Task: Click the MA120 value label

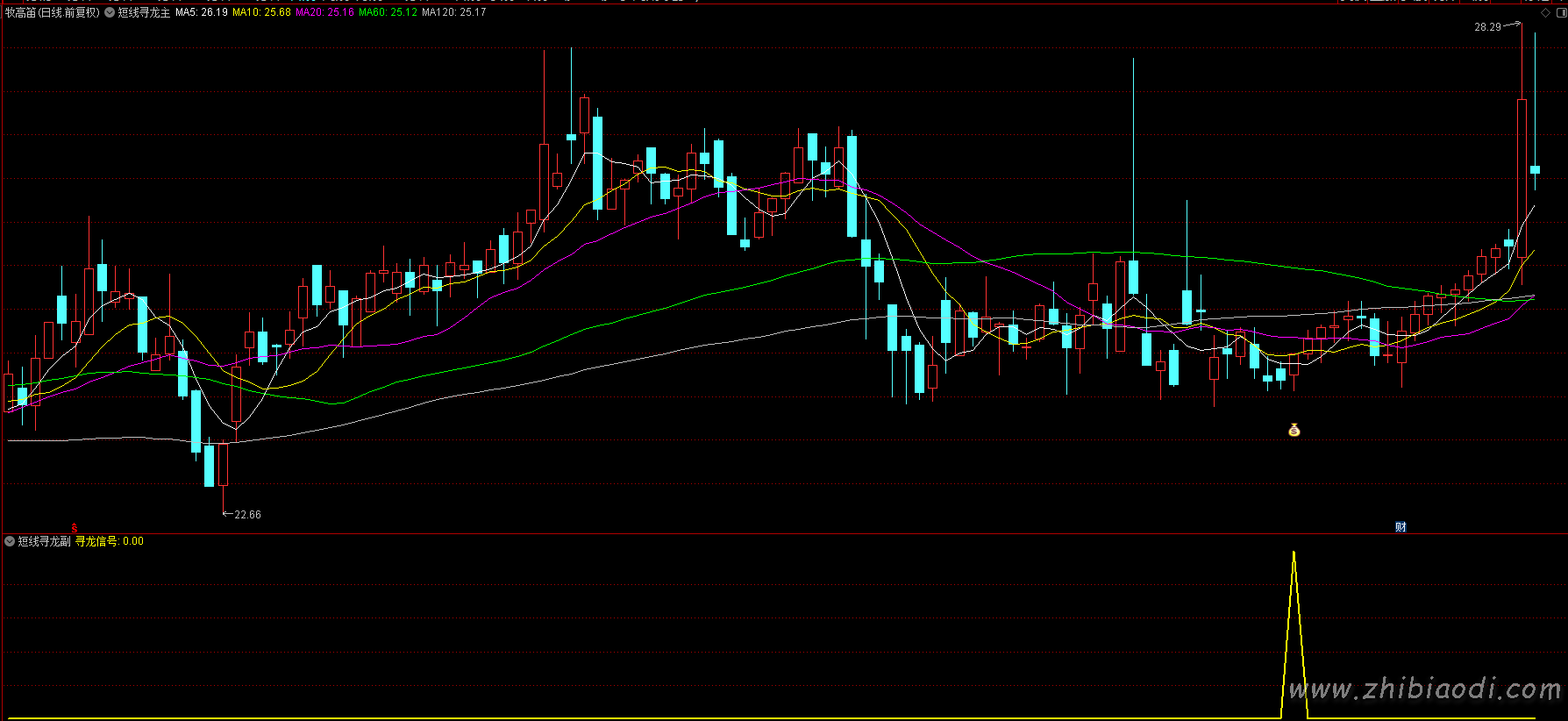Action: pos(453,13)
